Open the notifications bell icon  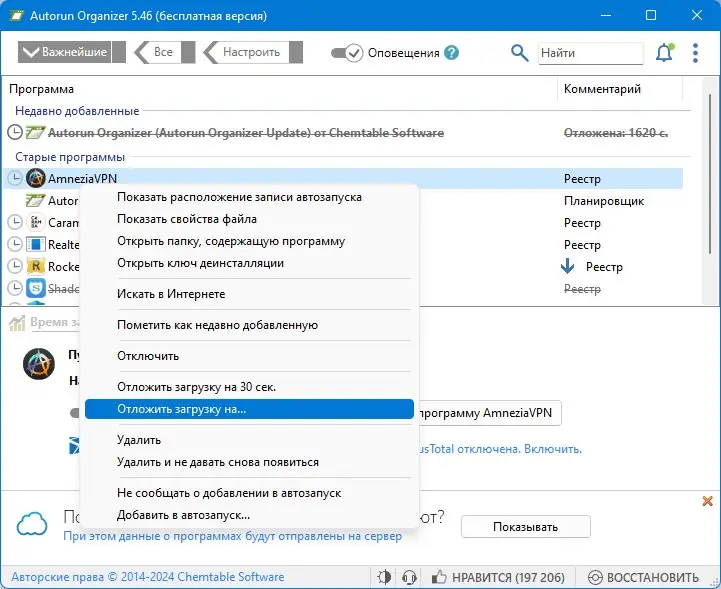(664, 53)
